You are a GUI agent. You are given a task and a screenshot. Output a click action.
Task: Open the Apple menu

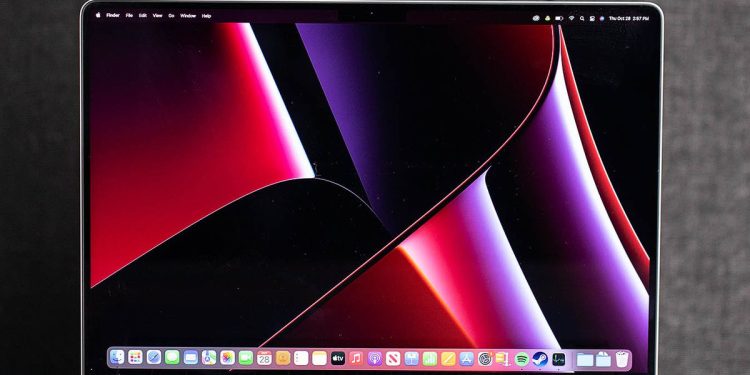click(98, 15)
